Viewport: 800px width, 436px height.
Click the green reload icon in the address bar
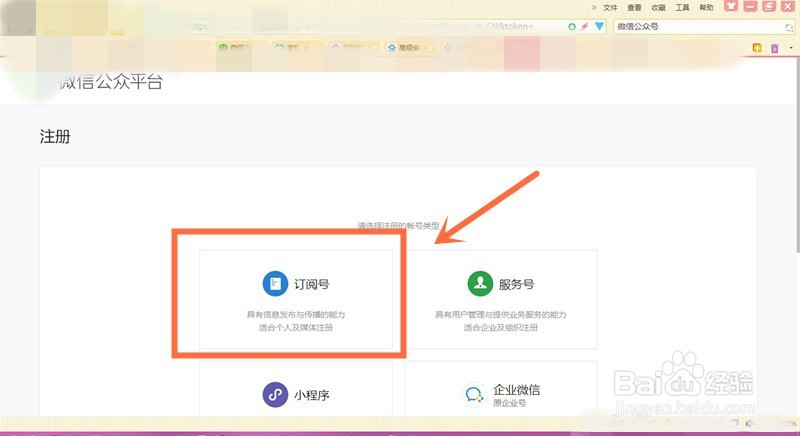click(x=572, y=27)
